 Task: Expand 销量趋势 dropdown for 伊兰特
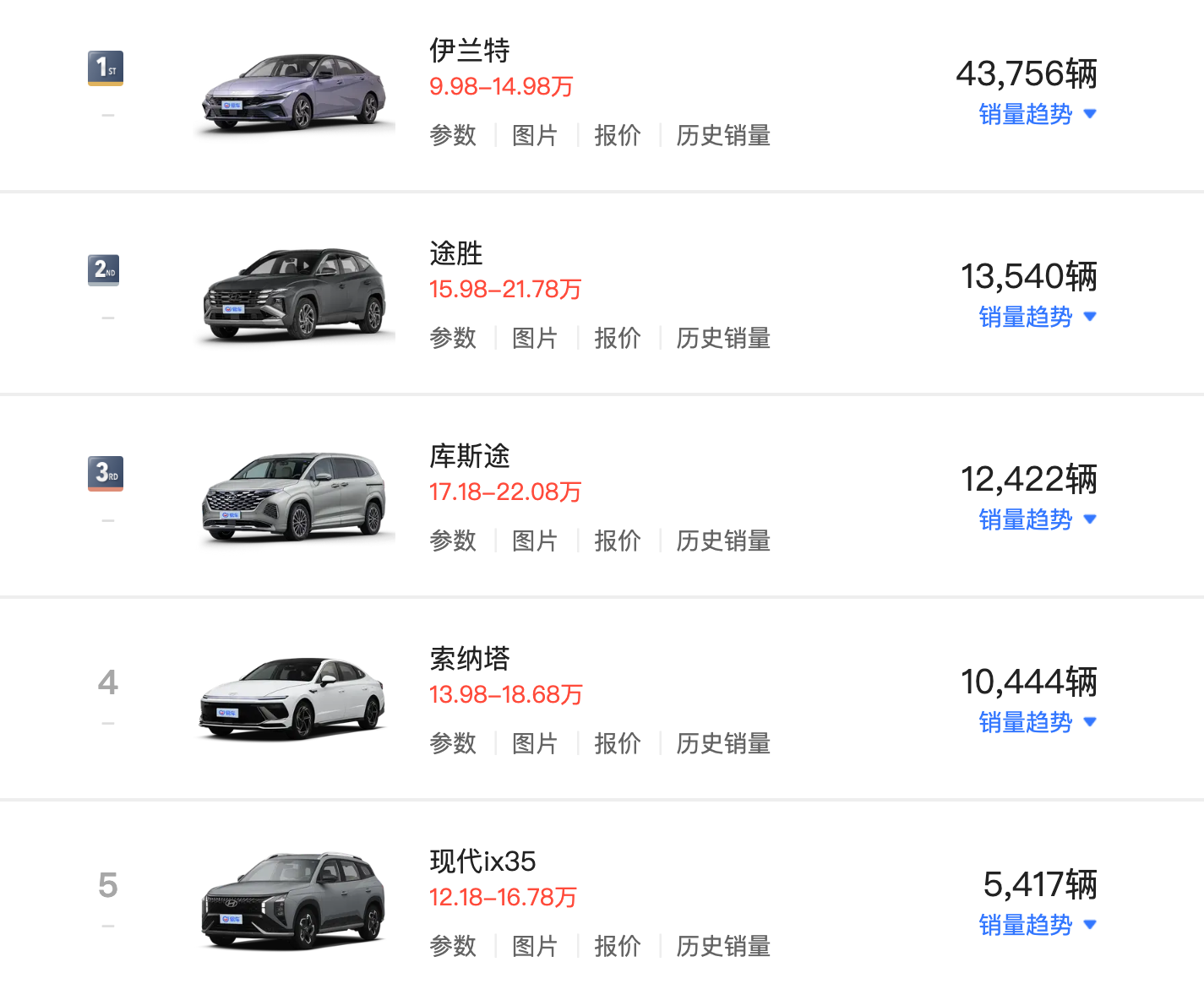(x=1037, y=114)
